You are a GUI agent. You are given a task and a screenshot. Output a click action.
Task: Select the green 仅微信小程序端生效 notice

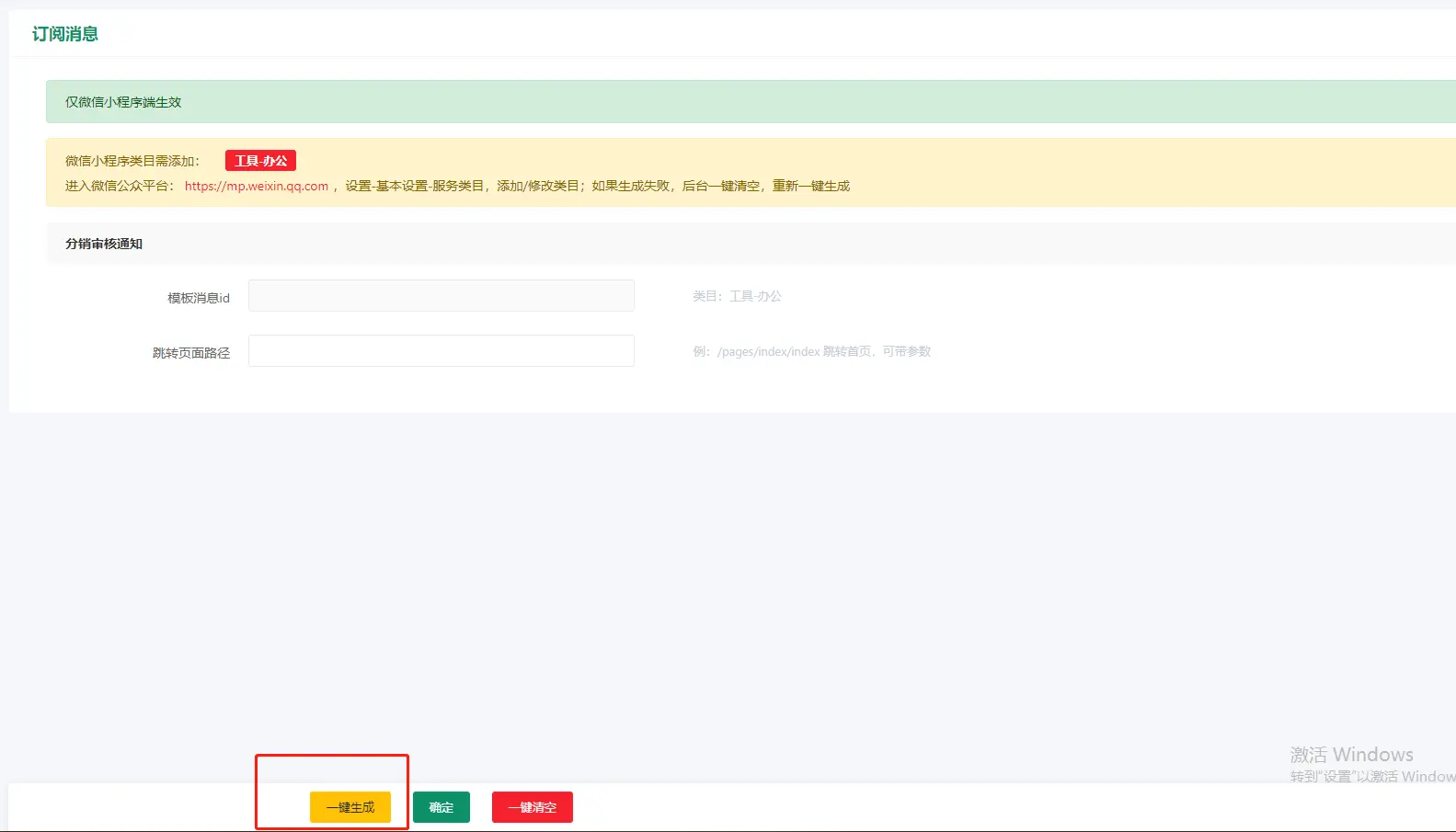click(123, 102)
